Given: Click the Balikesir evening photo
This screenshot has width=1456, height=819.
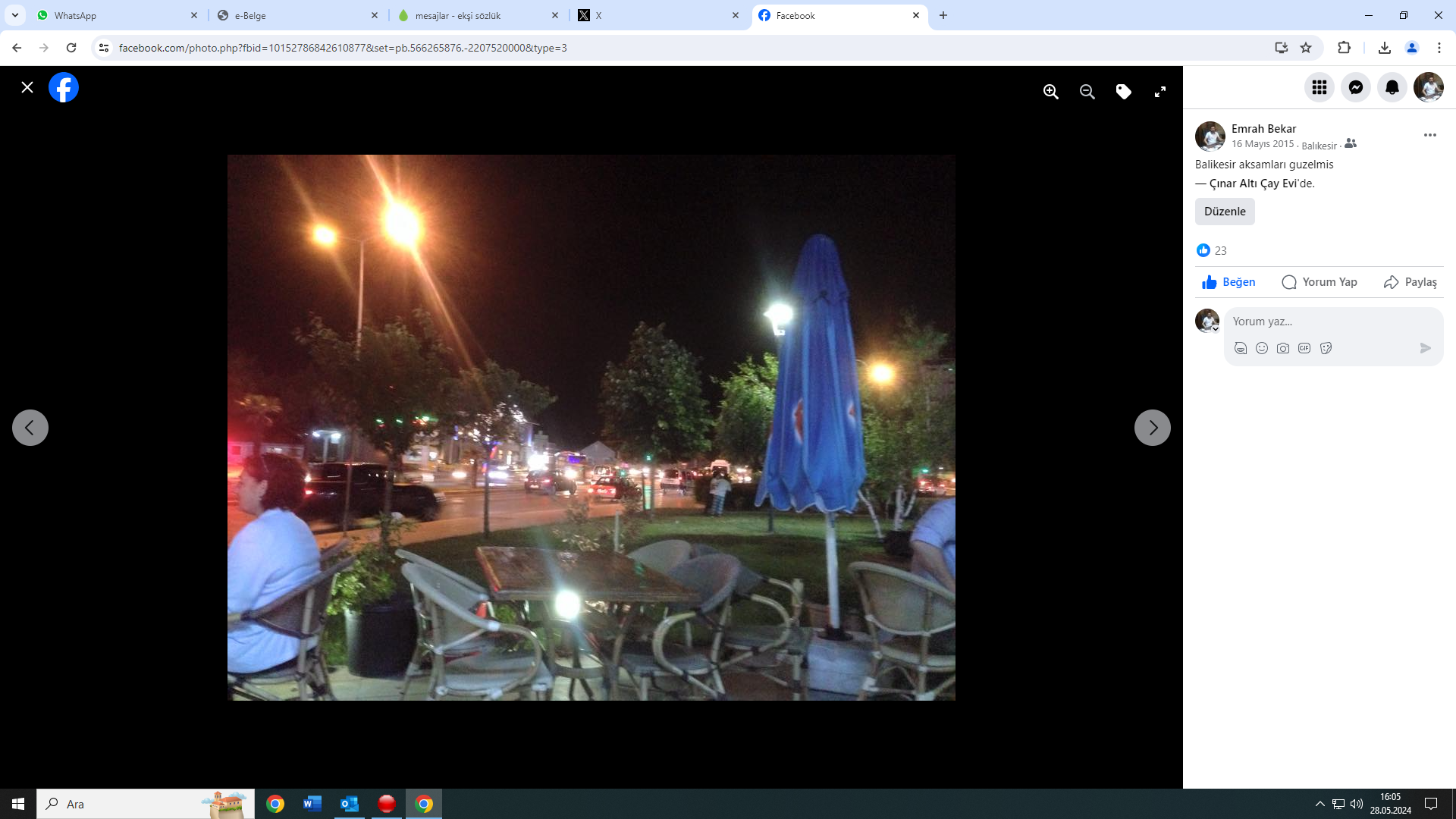Looking at the screenshot, I should (x=591, y=428).
